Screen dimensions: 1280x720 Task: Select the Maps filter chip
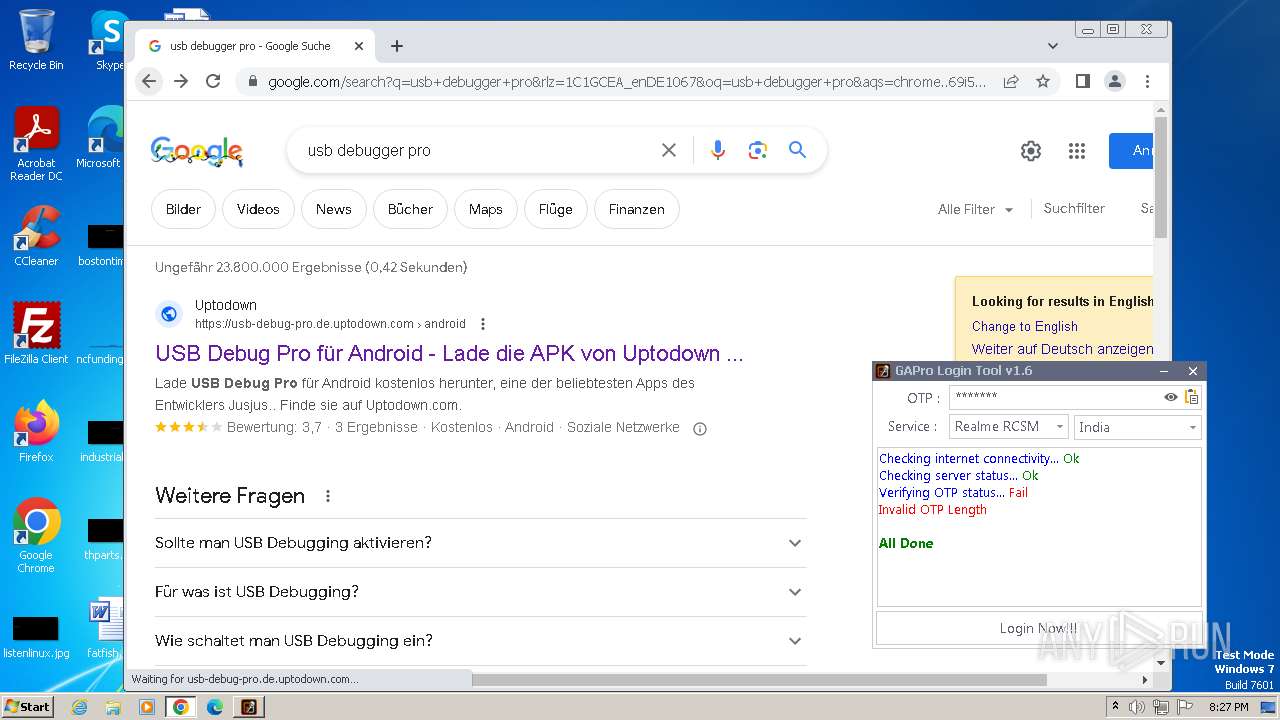click(x=485, y=209)
